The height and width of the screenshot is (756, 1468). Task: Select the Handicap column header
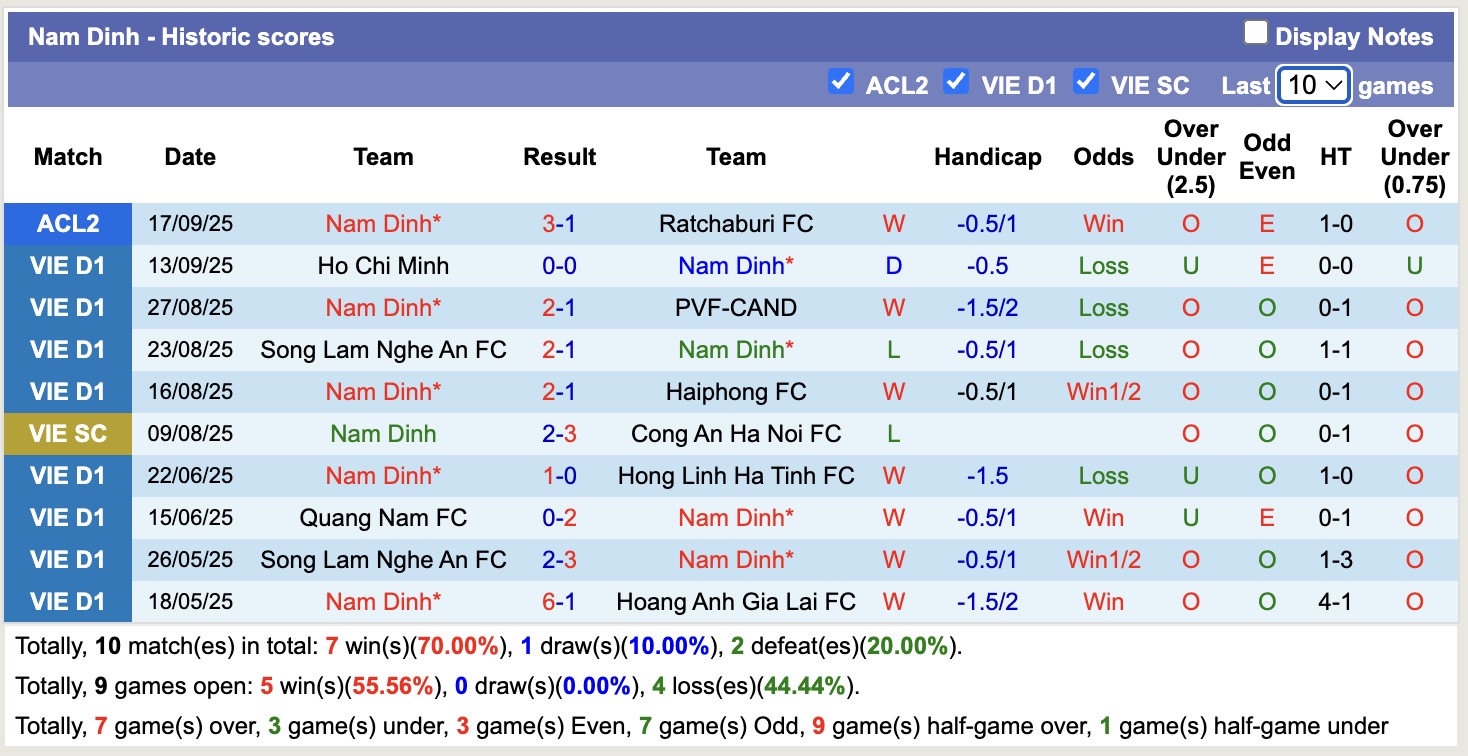click(x=988, y=157)
